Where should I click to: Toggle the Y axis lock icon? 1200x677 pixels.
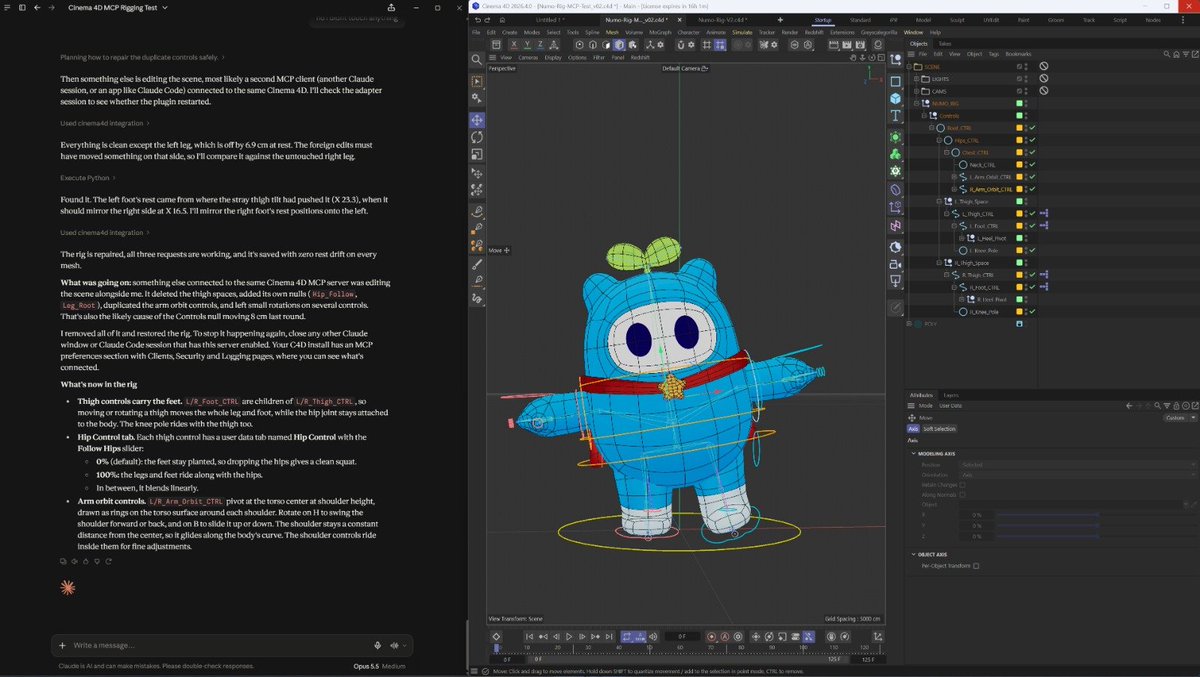click(527, 45)
